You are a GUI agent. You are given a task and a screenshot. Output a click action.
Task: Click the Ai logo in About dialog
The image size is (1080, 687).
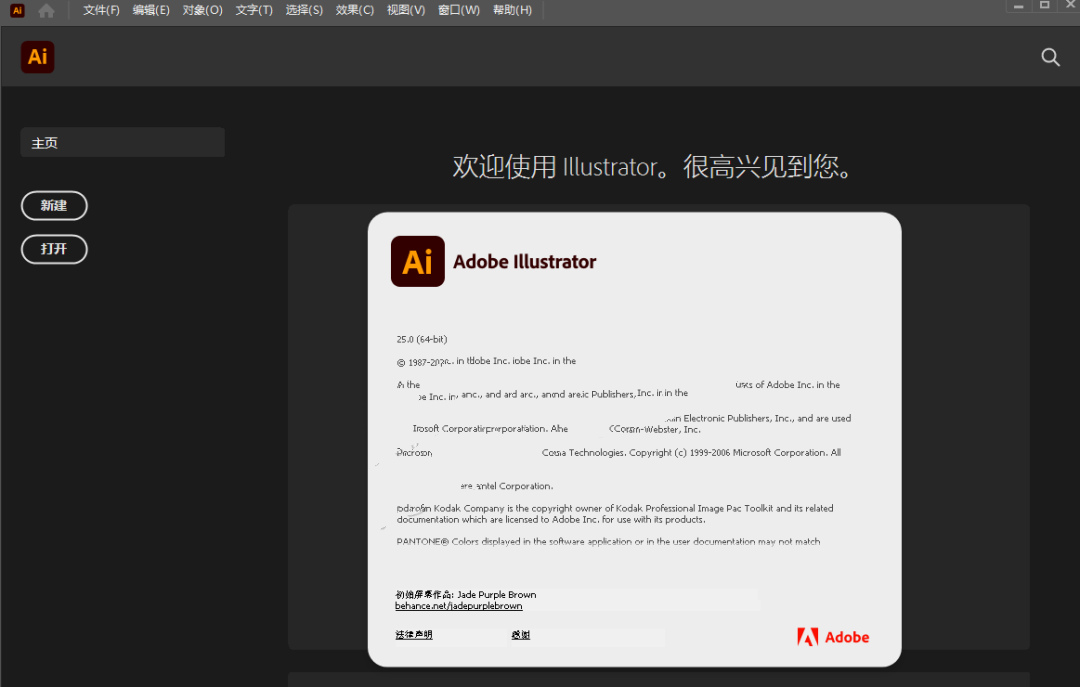click(417, 261)
